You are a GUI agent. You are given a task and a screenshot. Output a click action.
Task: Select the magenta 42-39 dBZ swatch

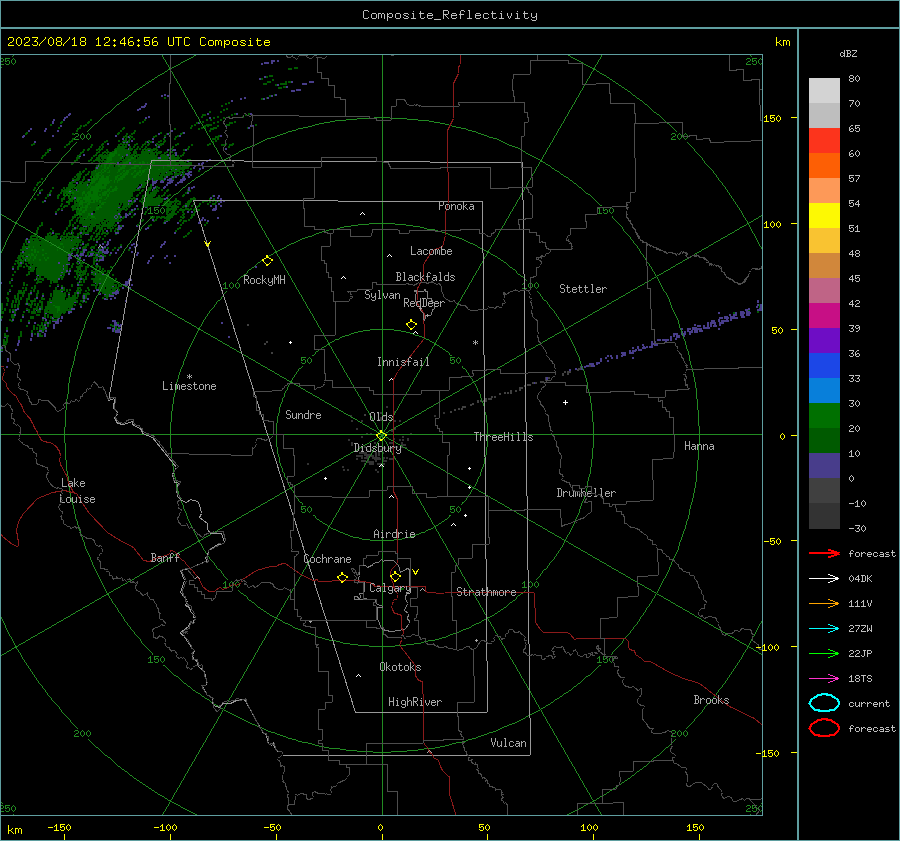824,315
